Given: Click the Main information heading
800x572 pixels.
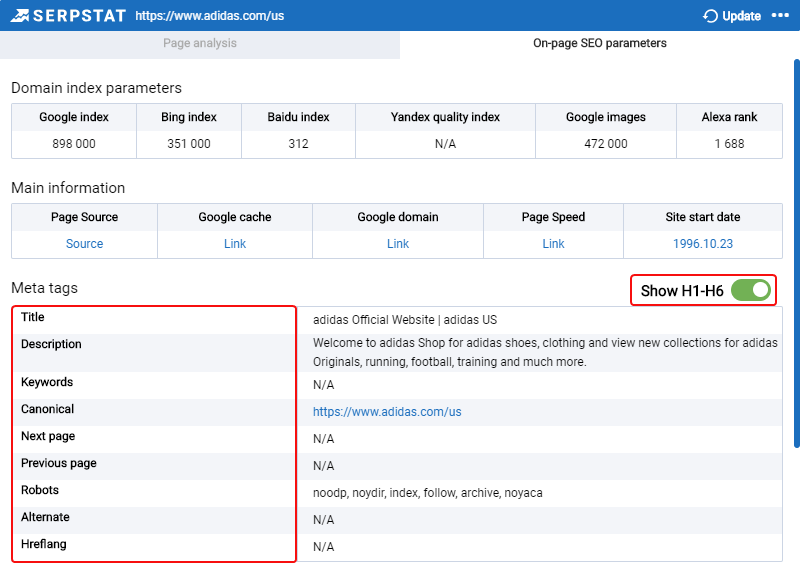Looking at the screenshot, I should coord(68,188).
